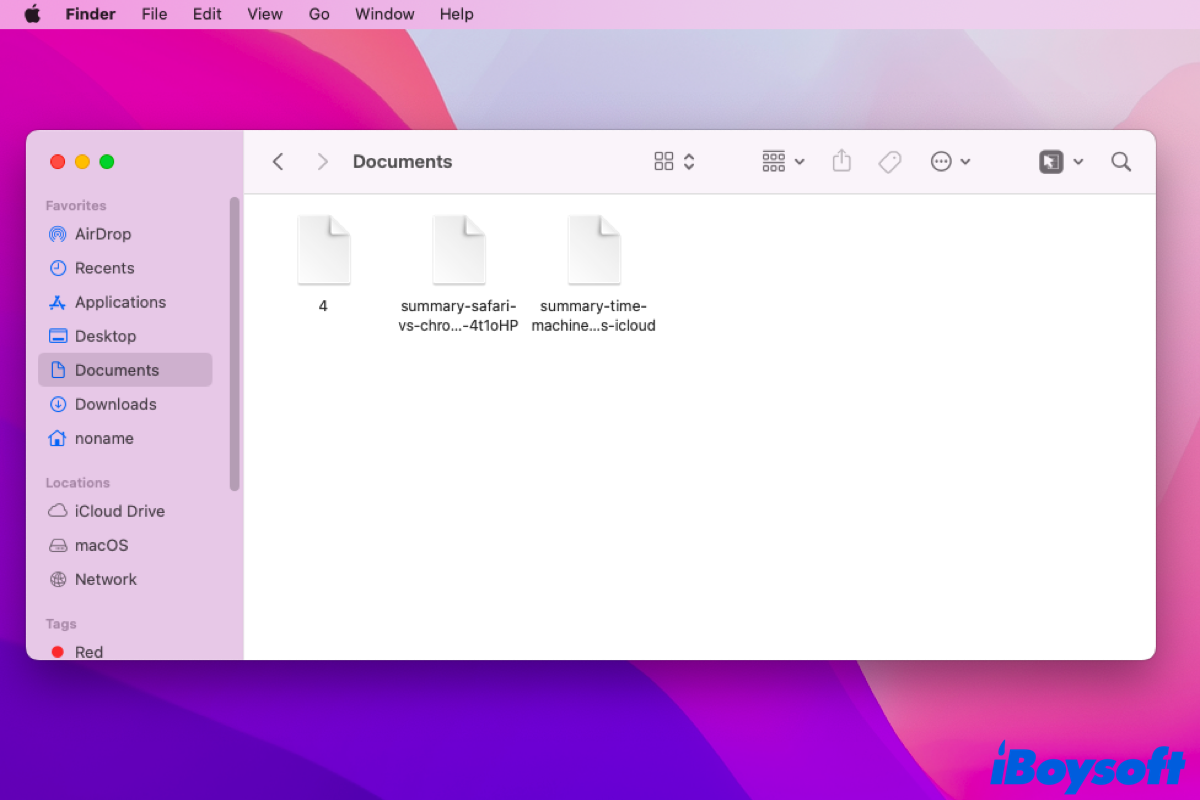Open the Apple menu logo
This screenshot has height=800, width=1200.
click(x=32, y=14)
